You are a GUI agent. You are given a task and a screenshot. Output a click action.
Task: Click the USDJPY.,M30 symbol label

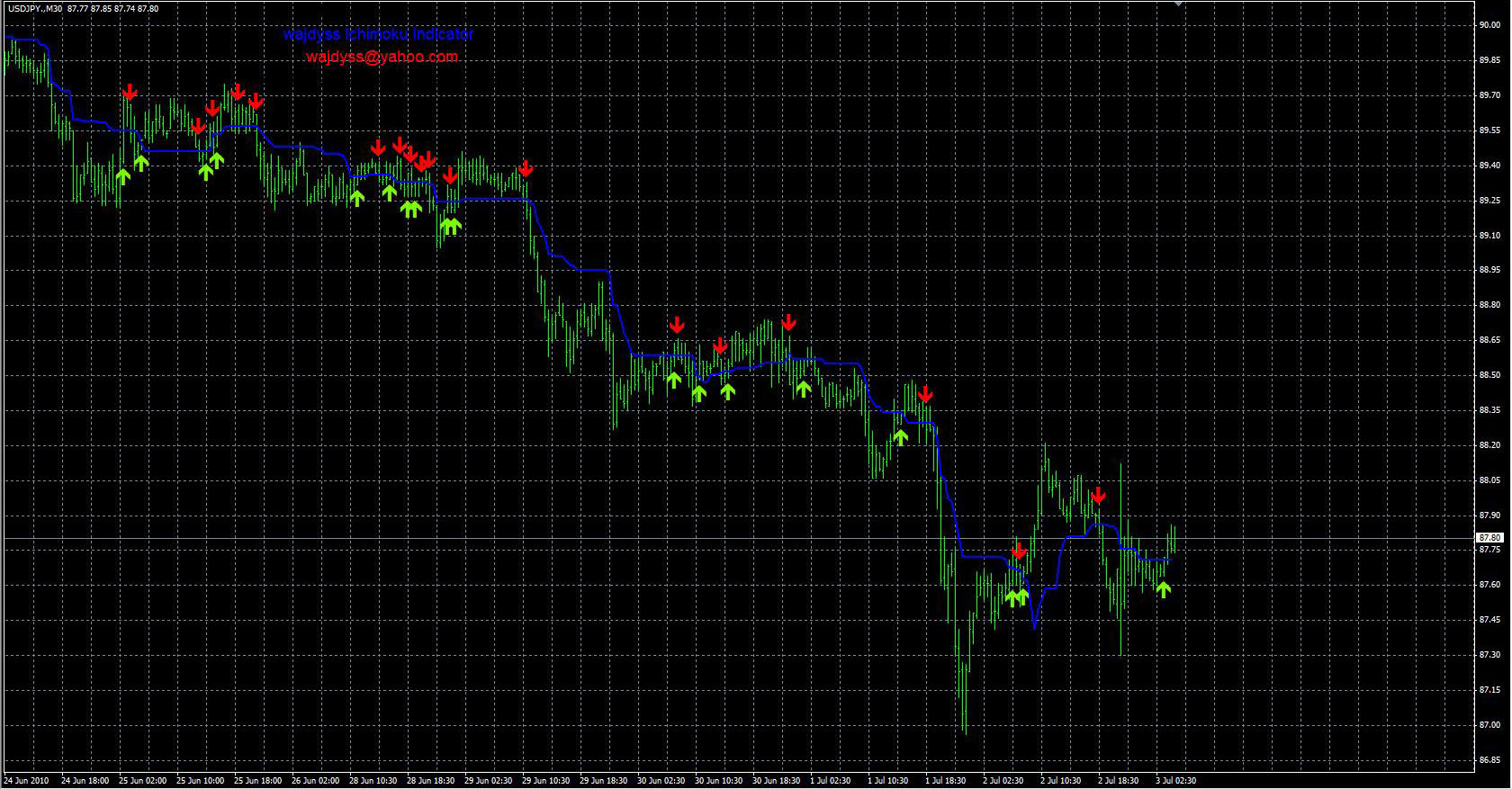point(35,8)
